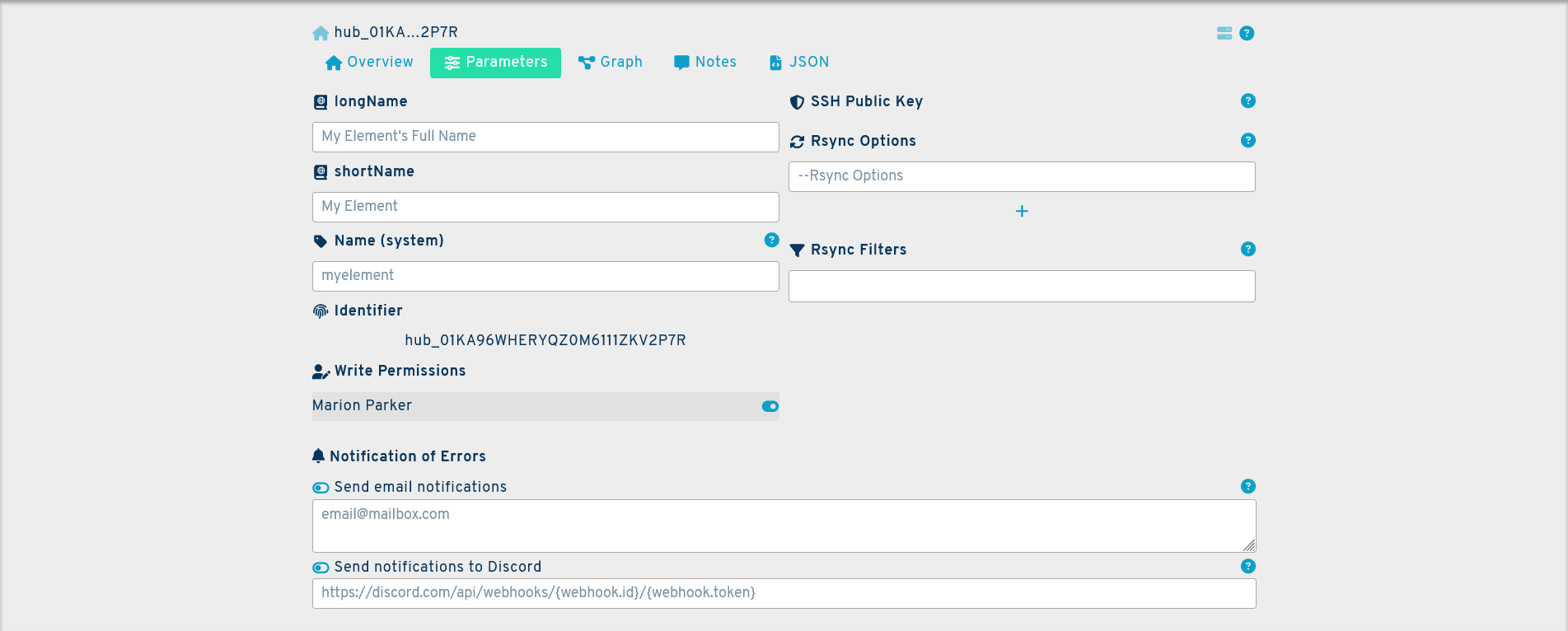Click the shortName book icon
Image resolution: width=1568 pixels, height=631 pixels.
coord(321,172)
